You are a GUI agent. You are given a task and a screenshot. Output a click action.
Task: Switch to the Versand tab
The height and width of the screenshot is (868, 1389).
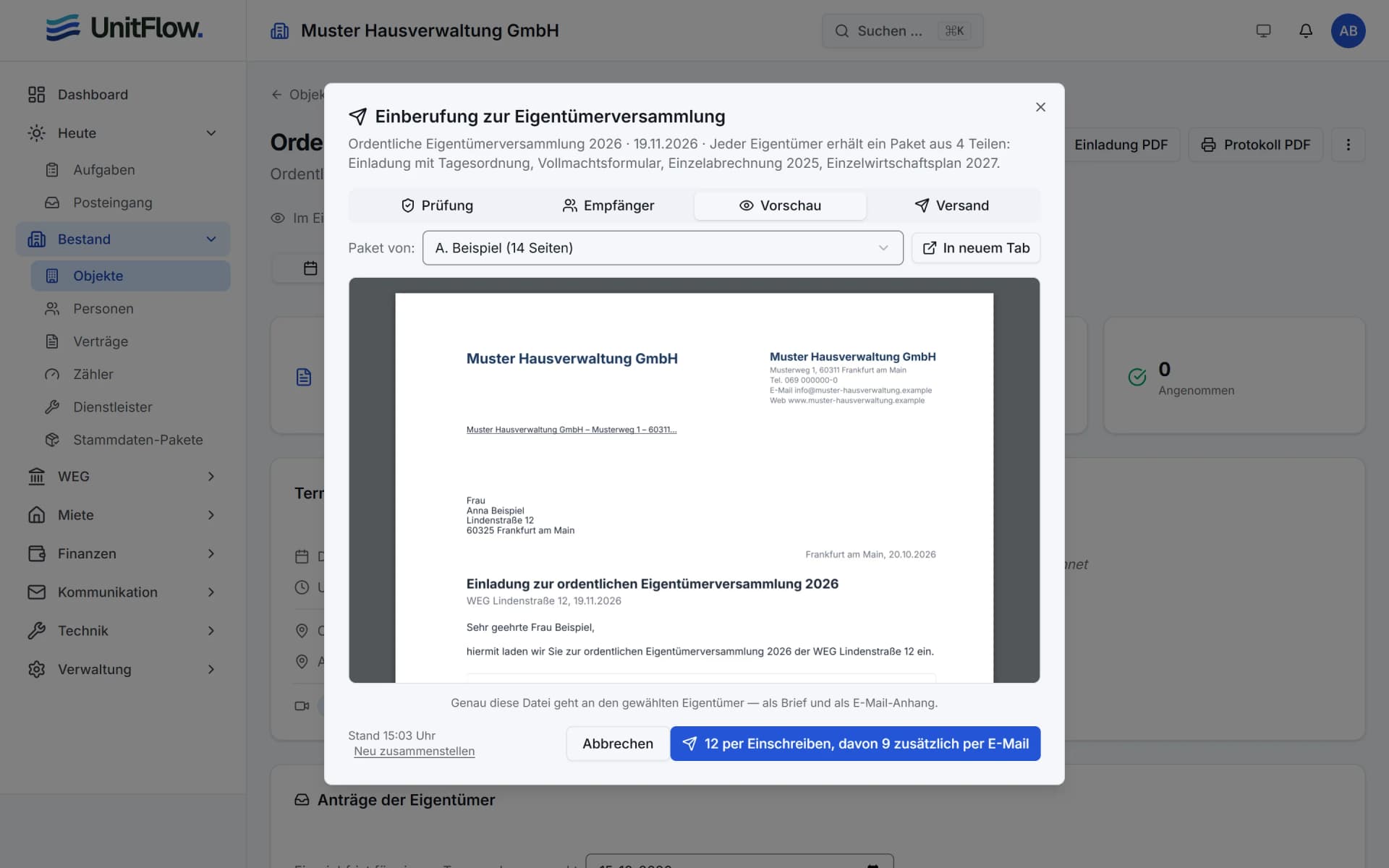click(x=952, y=205)
